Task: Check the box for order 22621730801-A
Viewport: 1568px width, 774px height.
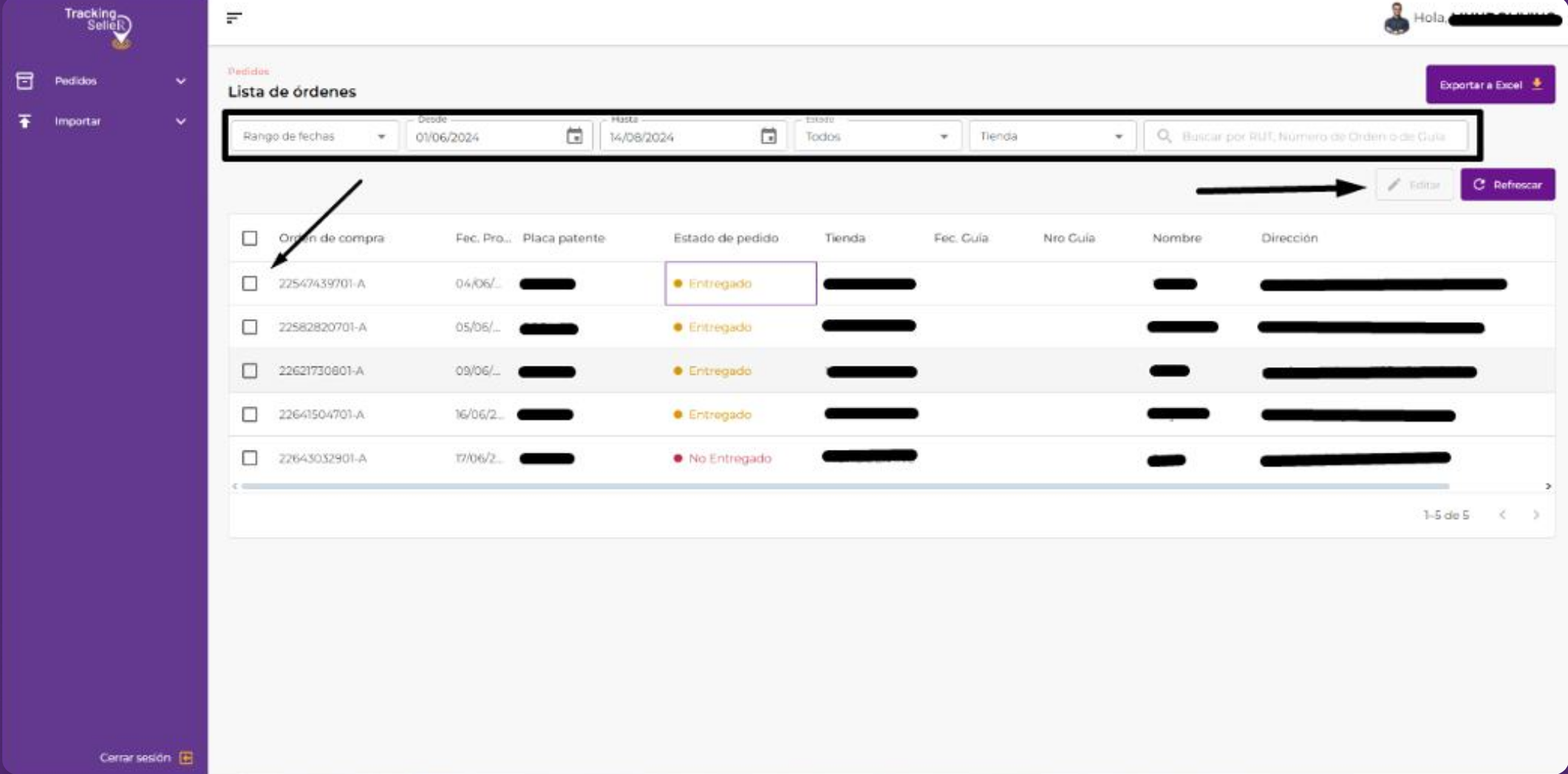Action: pos(250,371)
